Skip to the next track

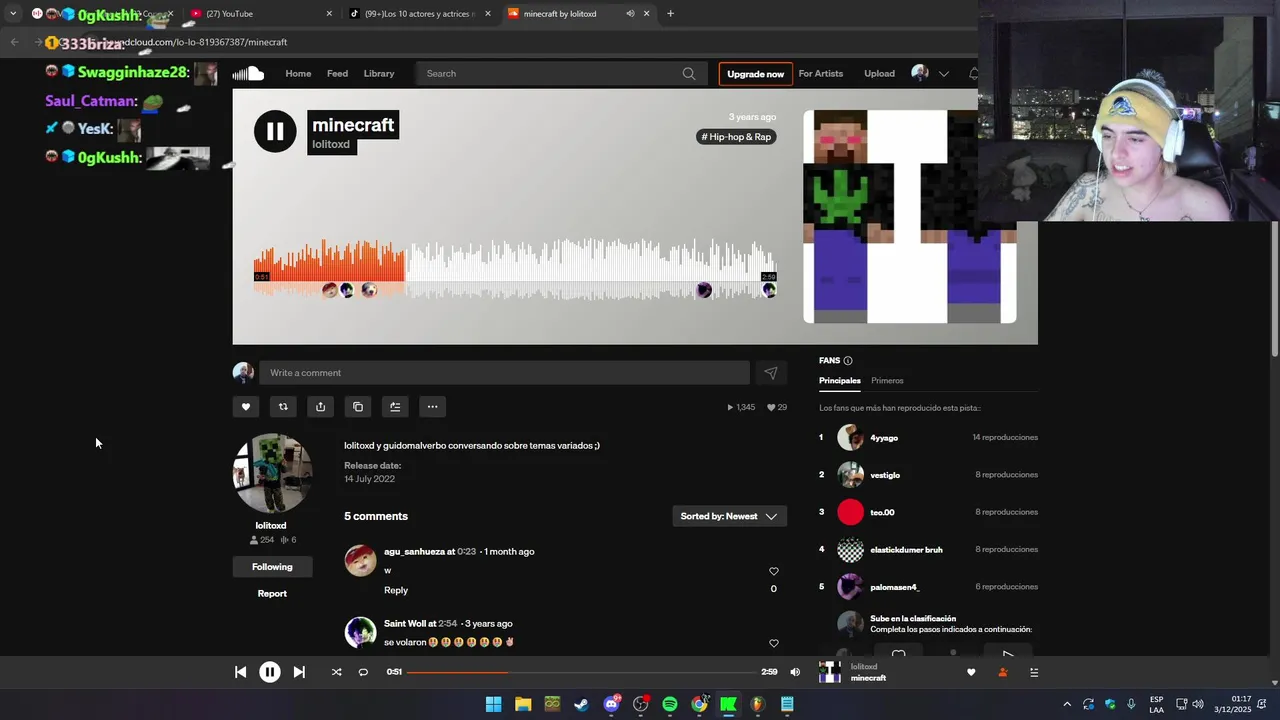(x=299, y=672)
